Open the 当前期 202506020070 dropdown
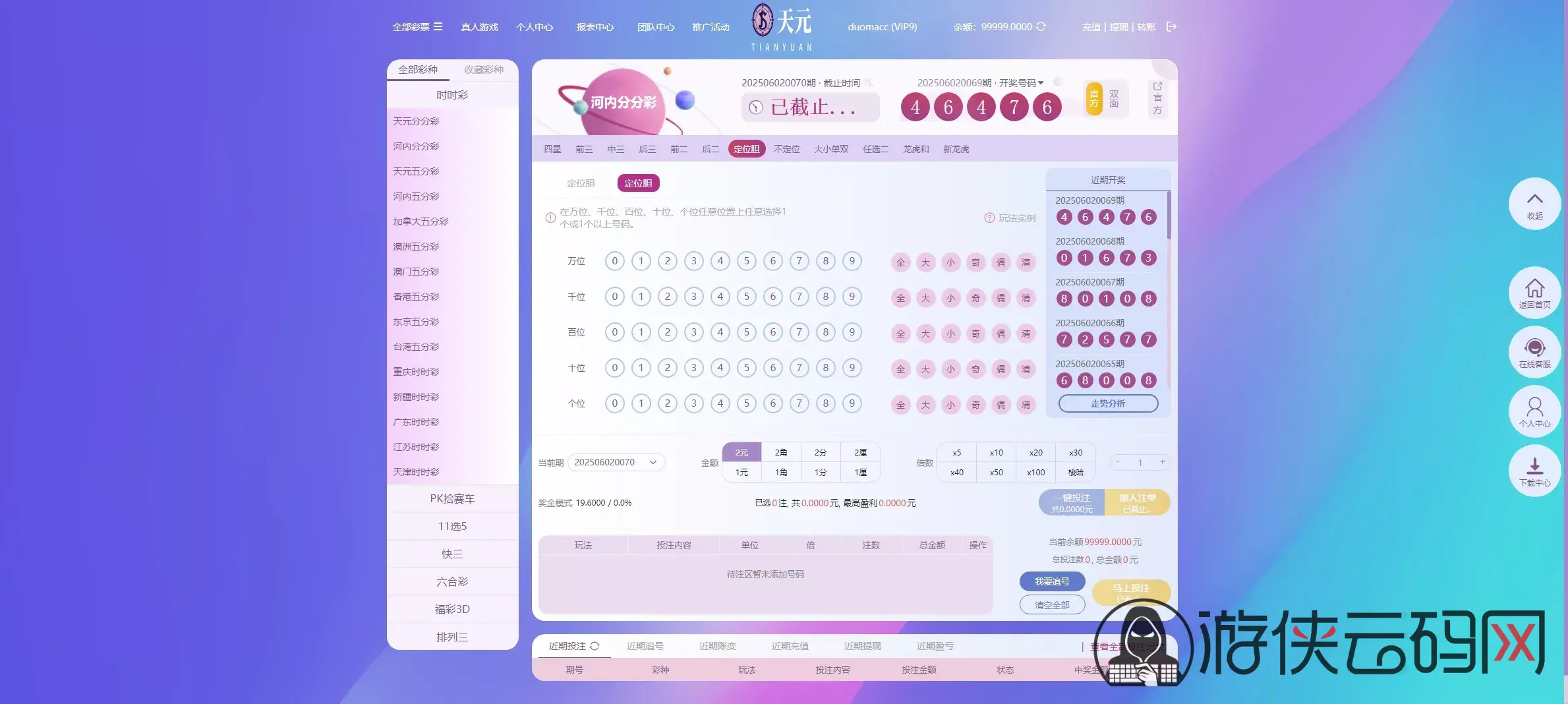 [616, 462]
